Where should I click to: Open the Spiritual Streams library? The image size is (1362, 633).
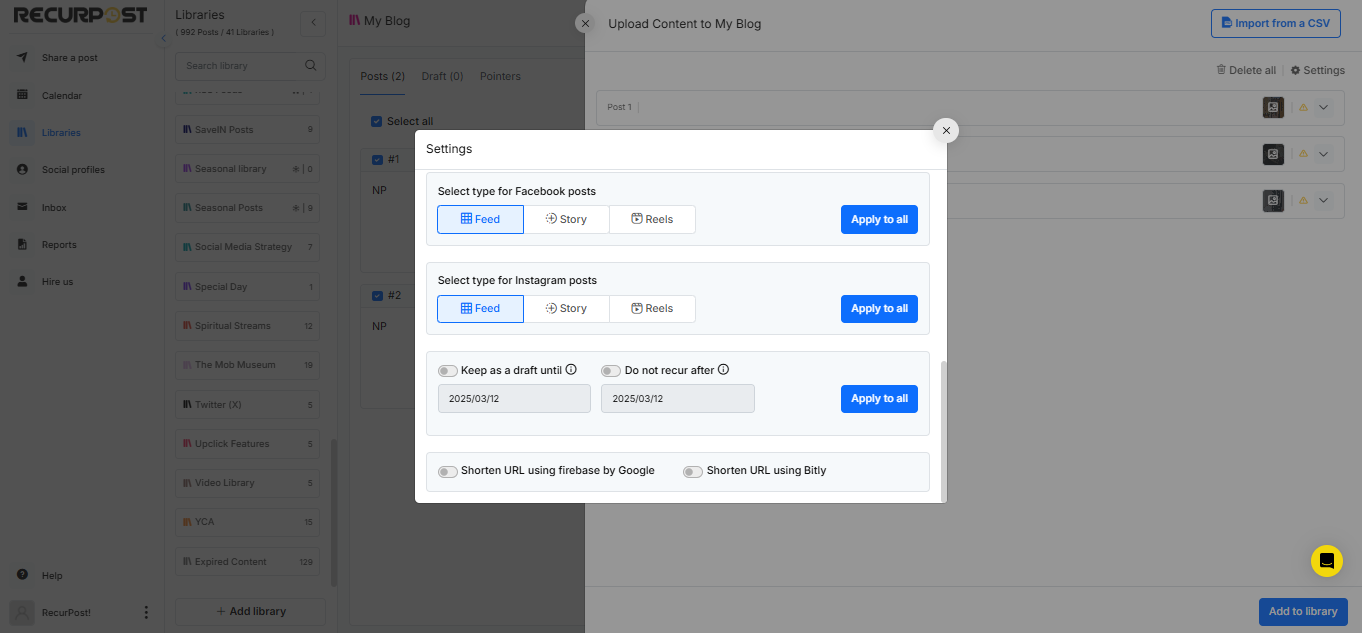(x=247, y=326)
